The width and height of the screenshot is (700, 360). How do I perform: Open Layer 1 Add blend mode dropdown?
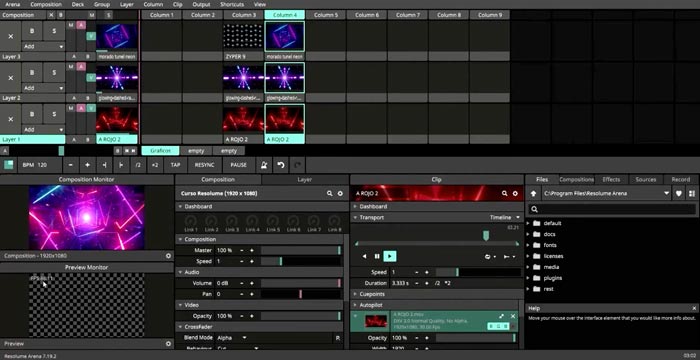click(43, 130)
